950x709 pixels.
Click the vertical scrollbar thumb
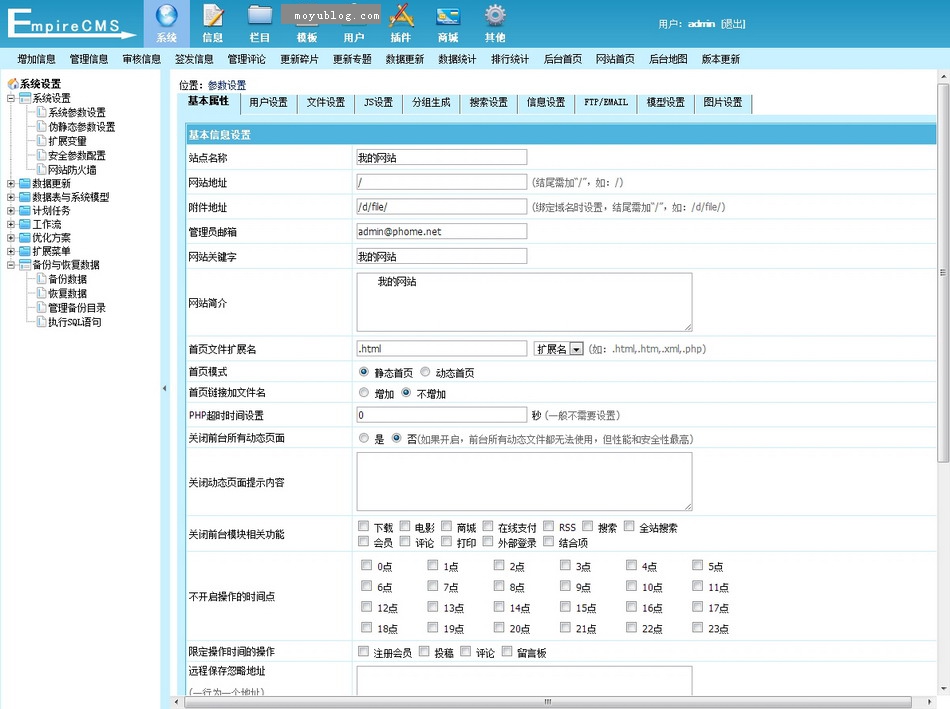[943, 273]
